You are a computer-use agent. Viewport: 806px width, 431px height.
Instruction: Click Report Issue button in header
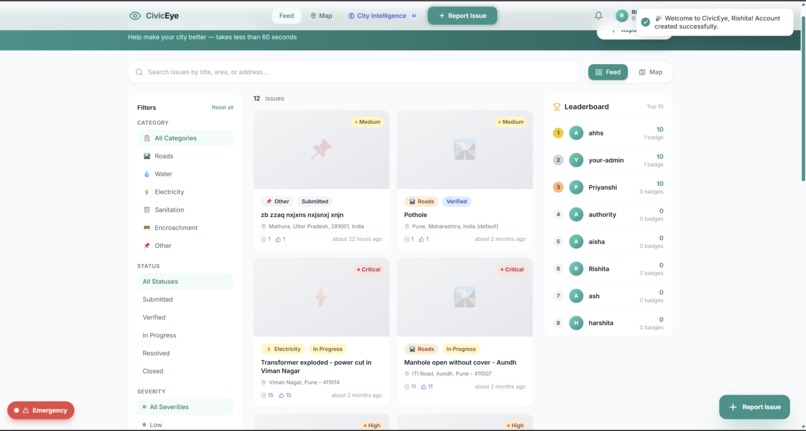pyautogui.click(x=462, y=16)
